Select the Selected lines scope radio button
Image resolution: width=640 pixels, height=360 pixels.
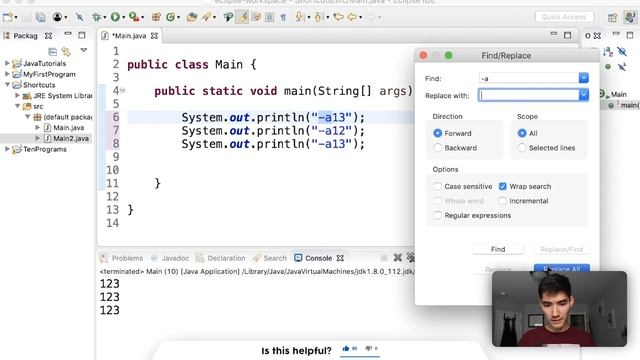click(x=522, y=148)
